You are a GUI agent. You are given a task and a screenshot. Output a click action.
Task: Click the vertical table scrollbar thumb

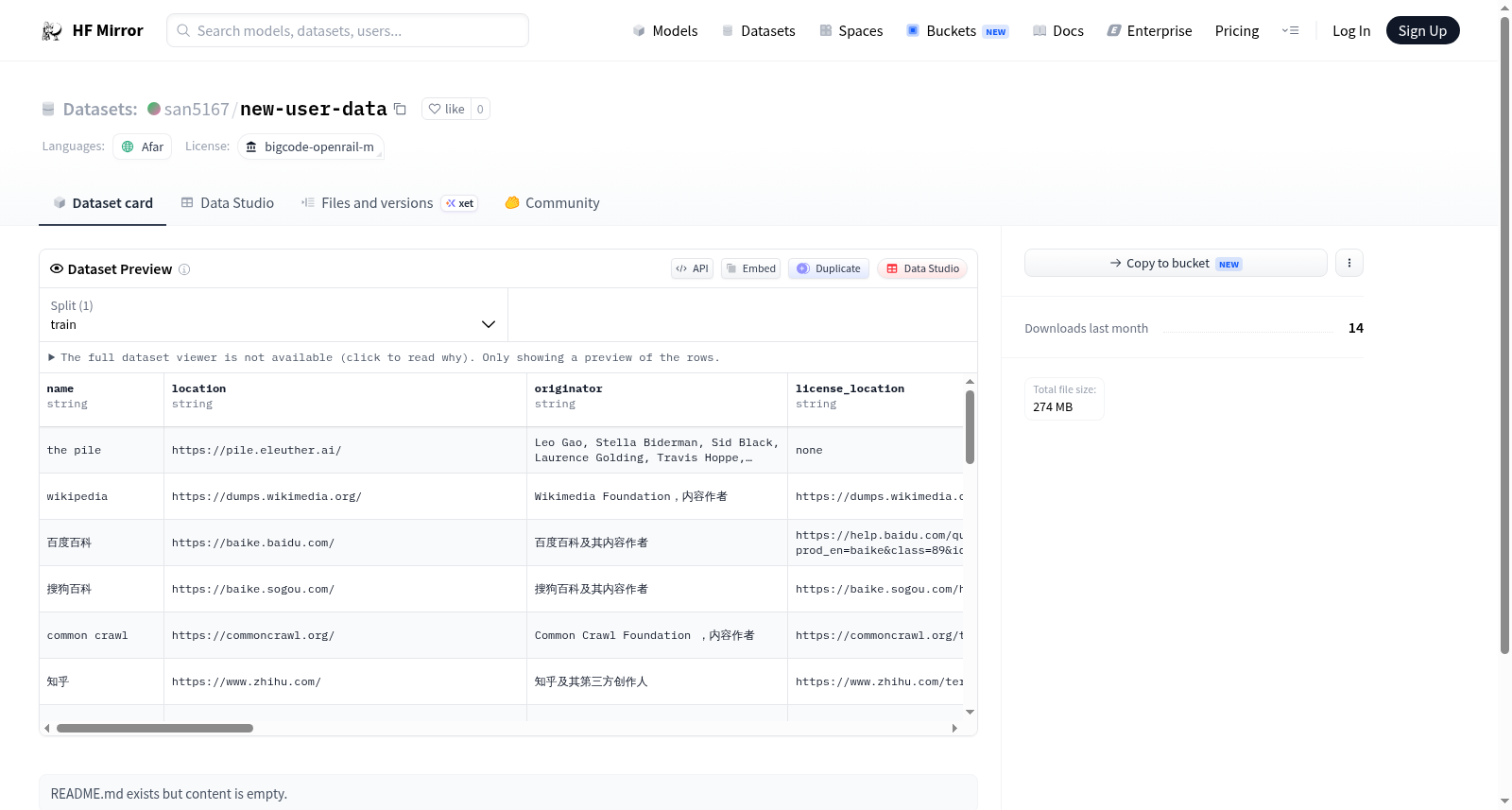coord(970,427)
